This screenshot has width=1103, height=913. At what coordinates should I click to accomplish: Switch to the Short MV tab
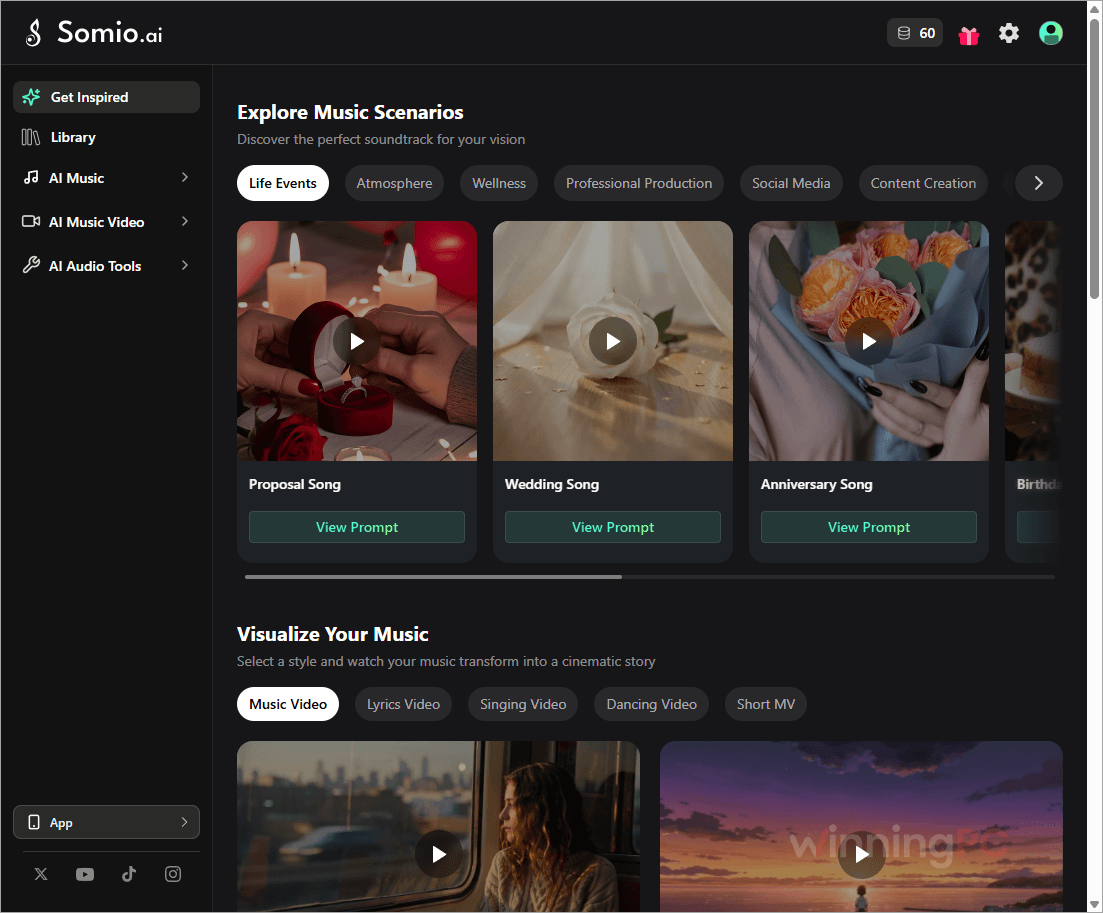(765, 704)
